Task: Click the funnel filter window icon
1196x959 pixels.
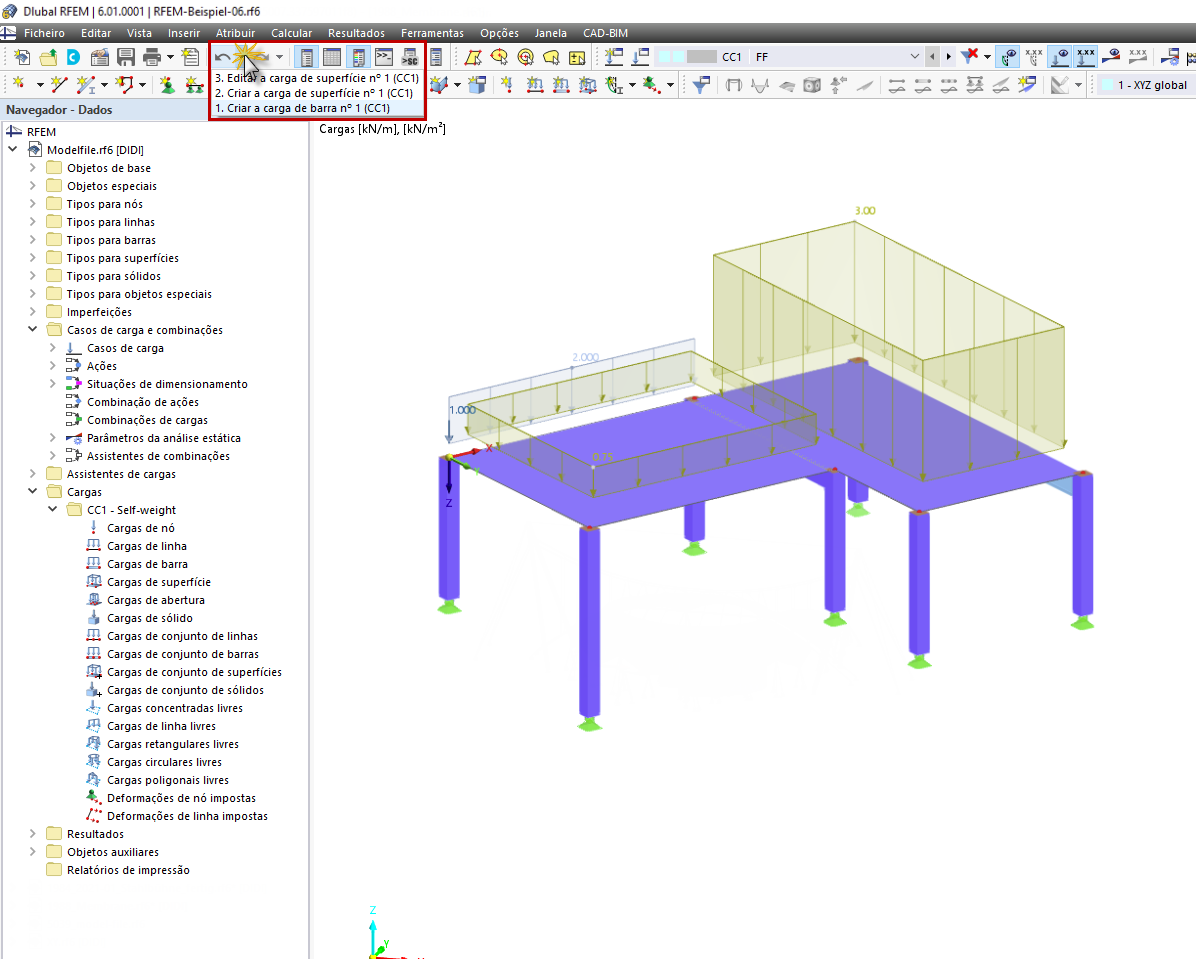Action: tap(701, 85)
